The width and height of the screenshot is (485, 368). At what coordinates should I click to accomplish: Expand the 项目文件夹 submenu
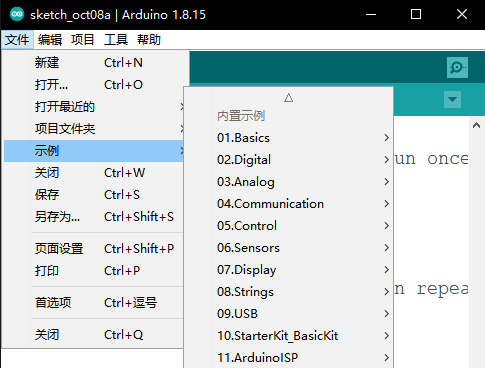coord(94,129)
